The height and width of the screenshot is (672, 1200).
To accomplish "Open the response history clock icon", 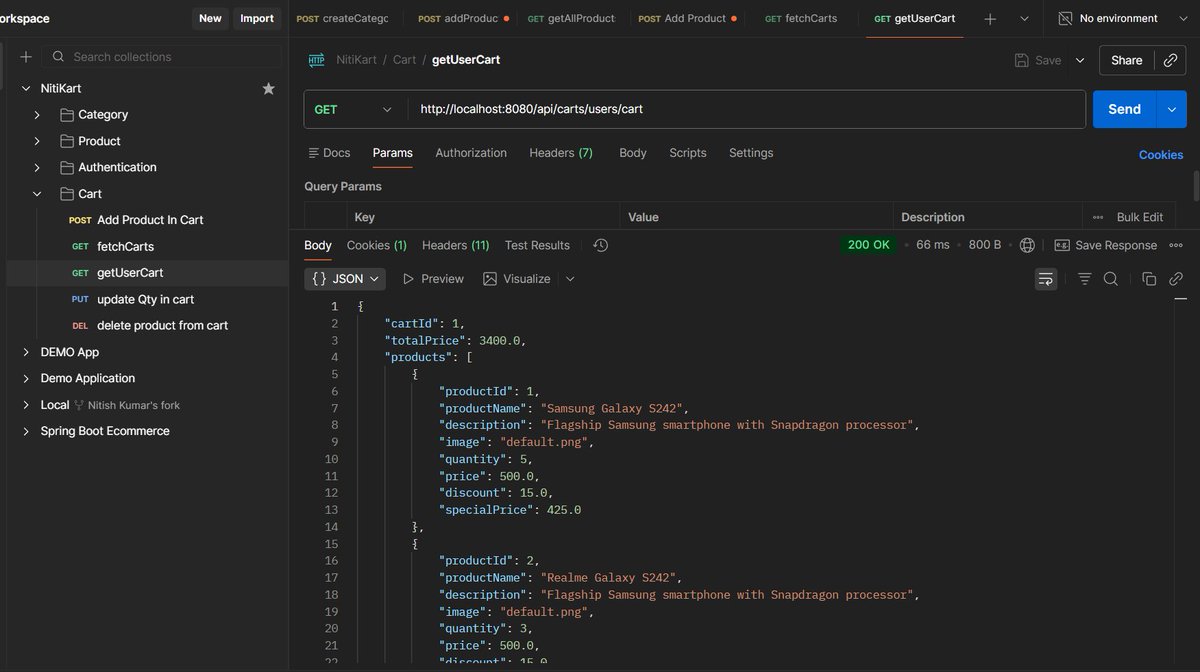I will click(600, 245).
